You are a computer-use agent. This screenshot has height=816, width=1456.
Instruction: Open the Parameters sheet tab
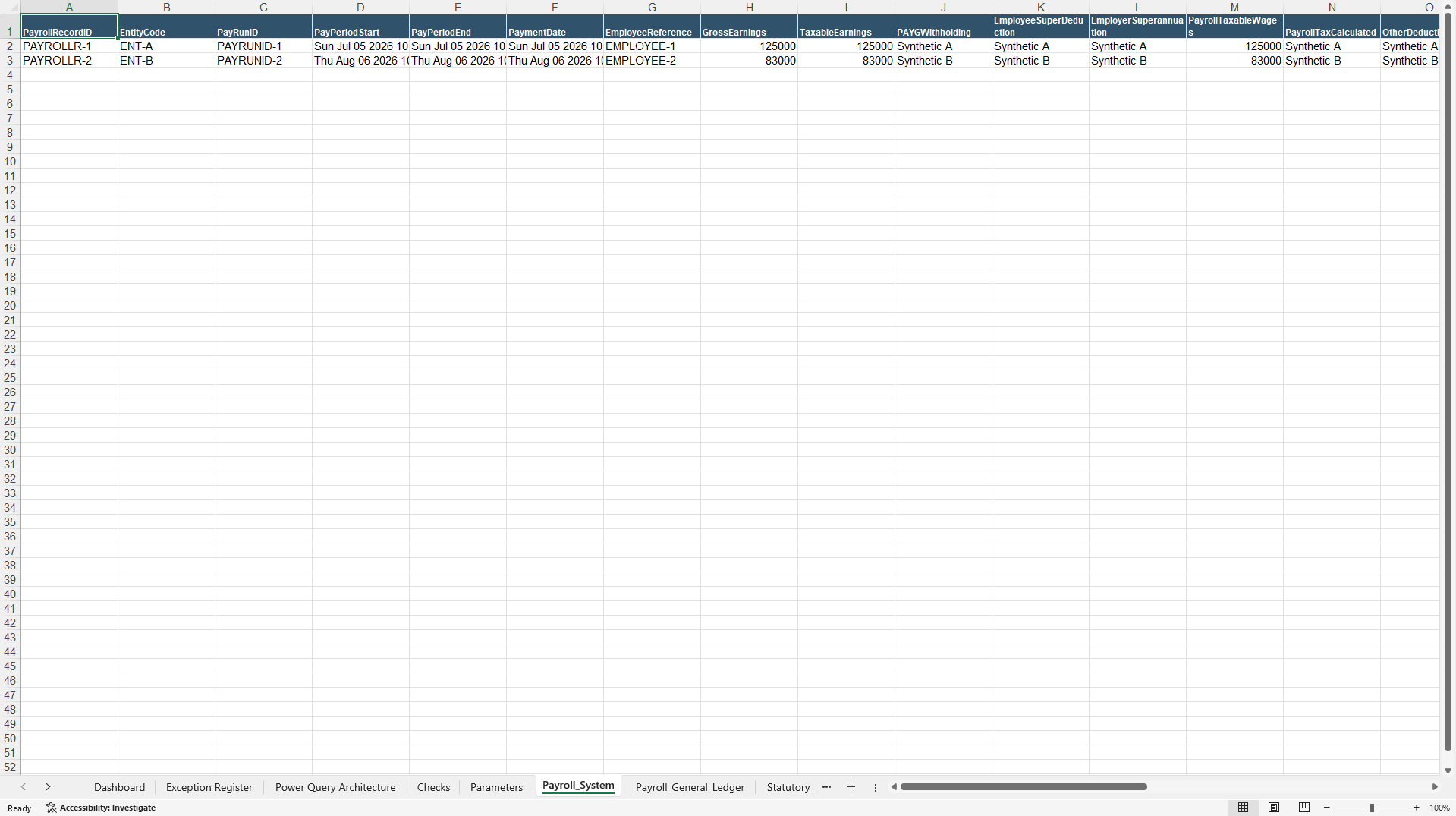coord(496,787)
